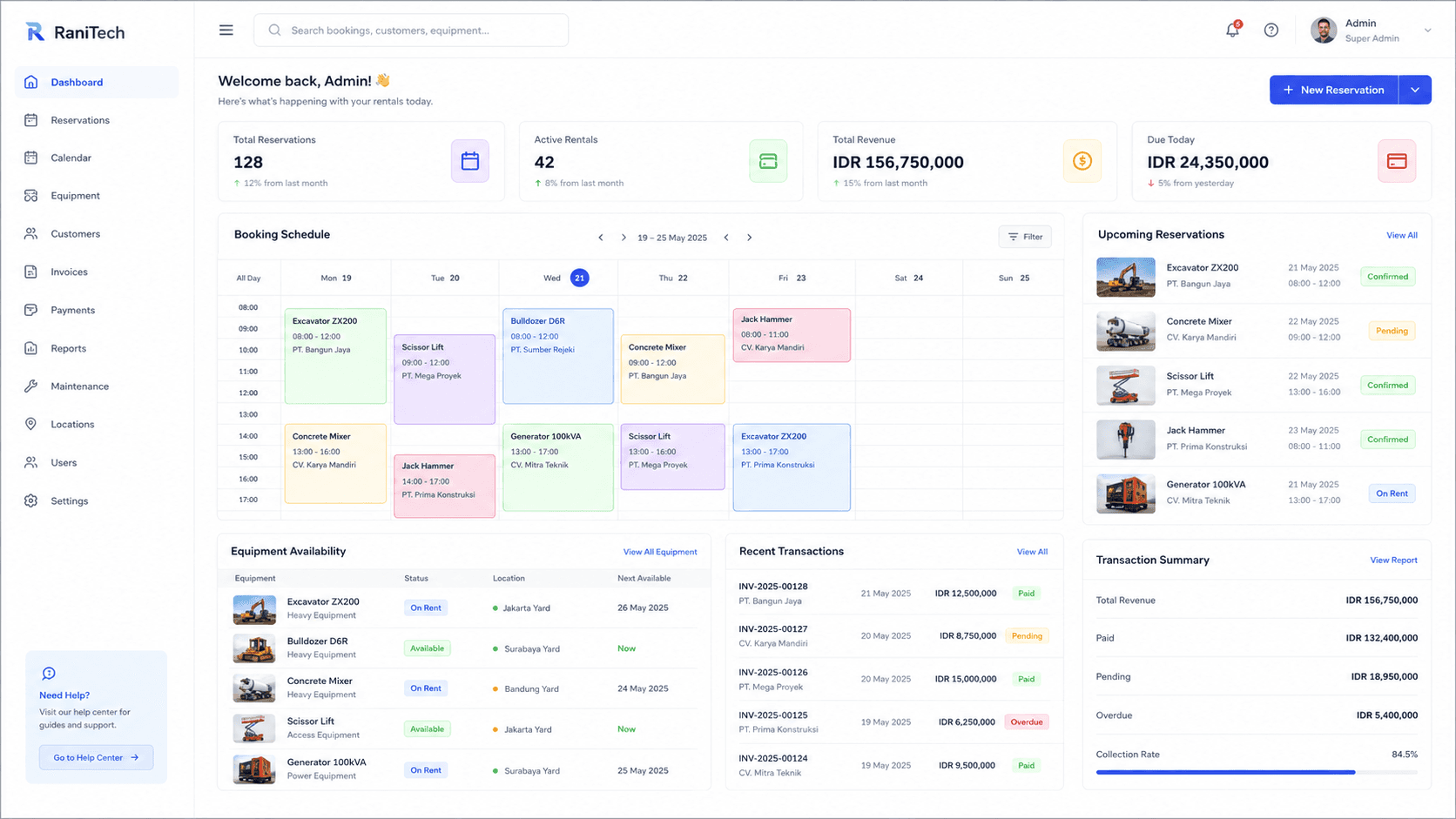Click View All in Recent Transactions
The height and width of the screenshot is (819, 1456).
click(x=1032, y=552)
